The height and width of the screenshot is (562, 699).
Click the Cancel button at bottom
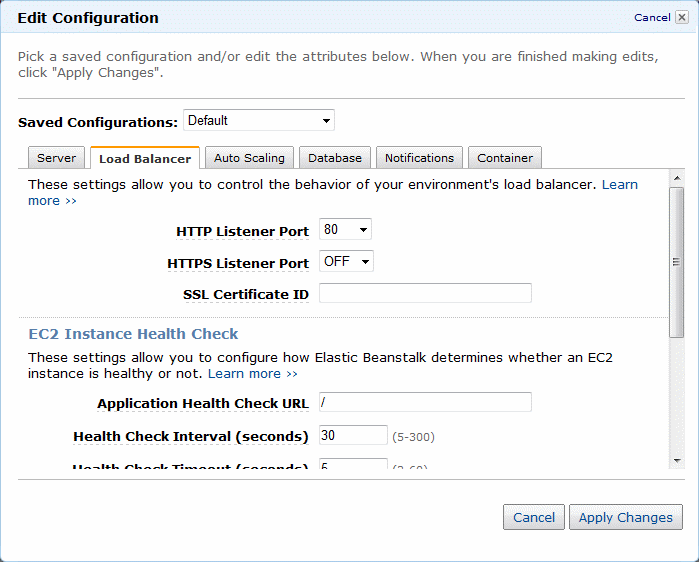tap(533, 517)
